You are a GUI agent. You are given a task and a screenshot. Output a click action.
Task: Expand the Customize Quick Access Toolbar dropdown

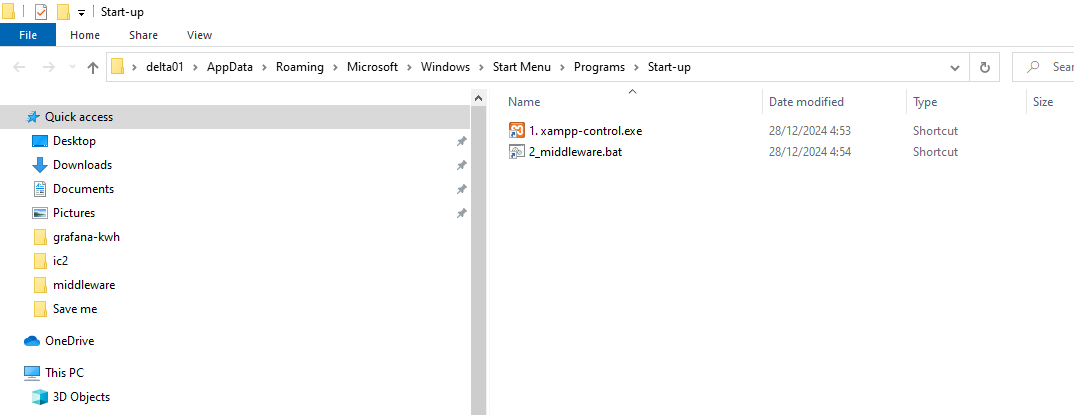81,12
